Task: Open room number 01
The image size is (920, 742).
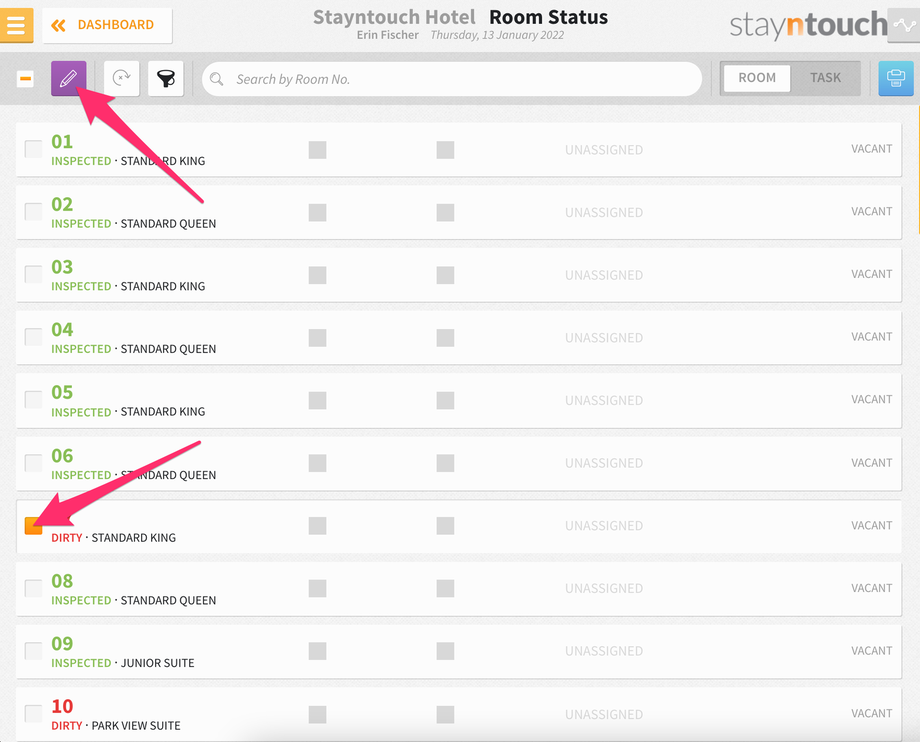Action: tap(62, 141)
